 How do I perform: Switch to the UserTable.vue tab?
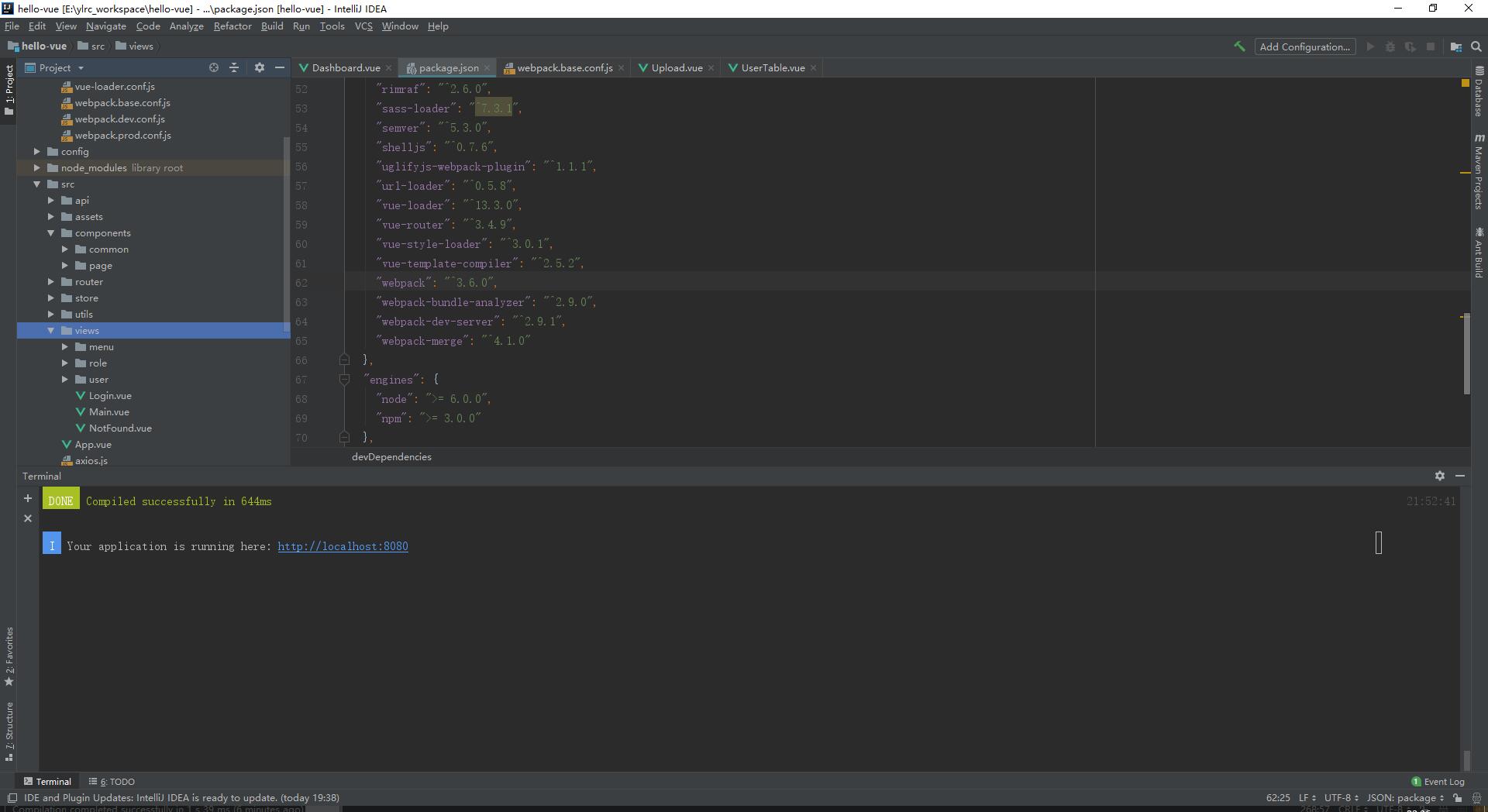(773, 67)
